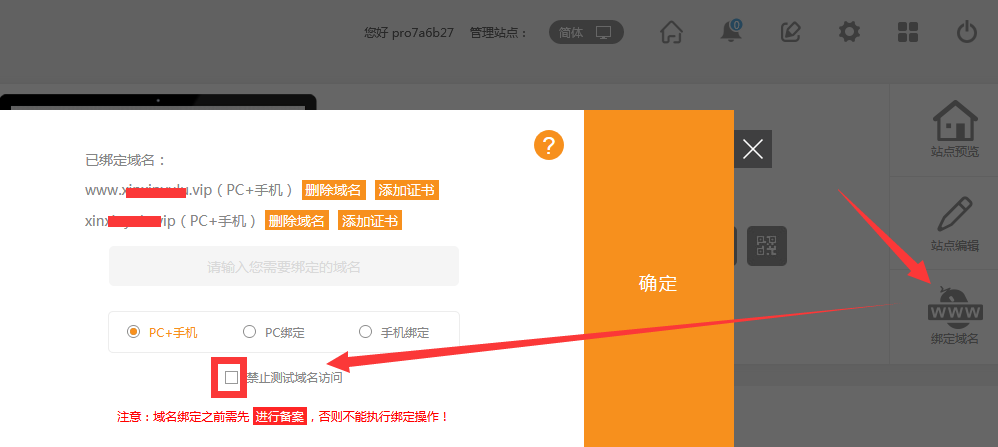Select the 手机绑定 radio option
This screenshot has height=447, width=998.
(365, 332)
